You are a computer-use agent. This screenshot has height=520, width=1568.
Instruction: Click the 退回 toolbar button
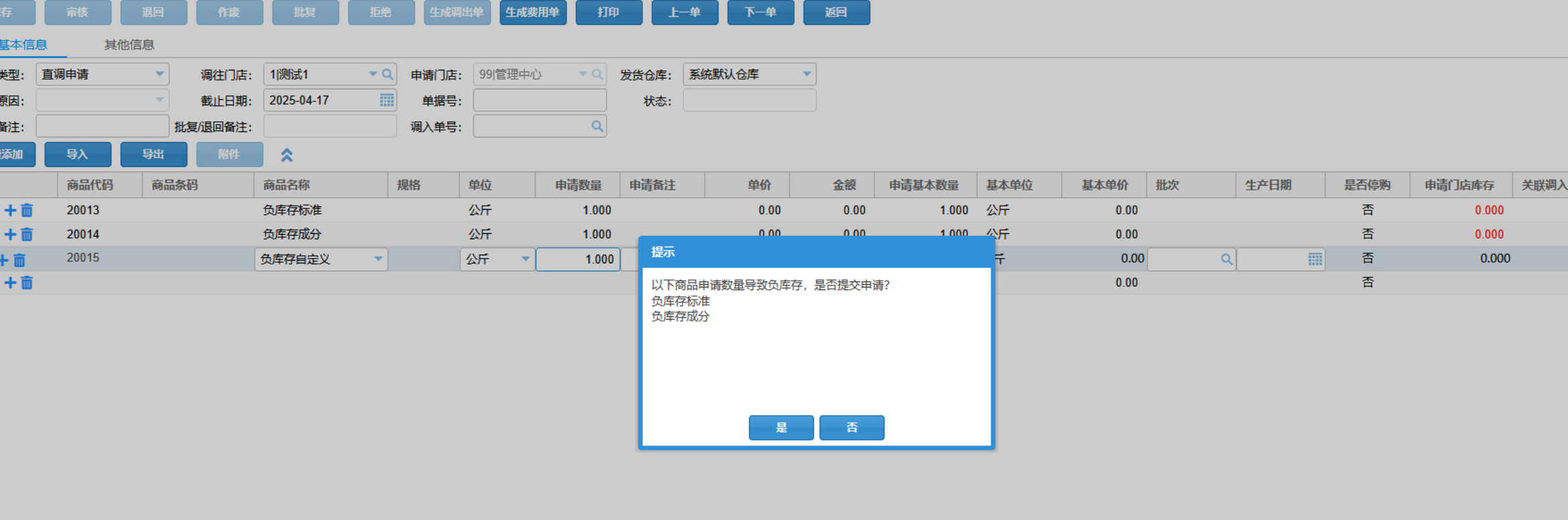pyautogui.click(x=153, y=12)
